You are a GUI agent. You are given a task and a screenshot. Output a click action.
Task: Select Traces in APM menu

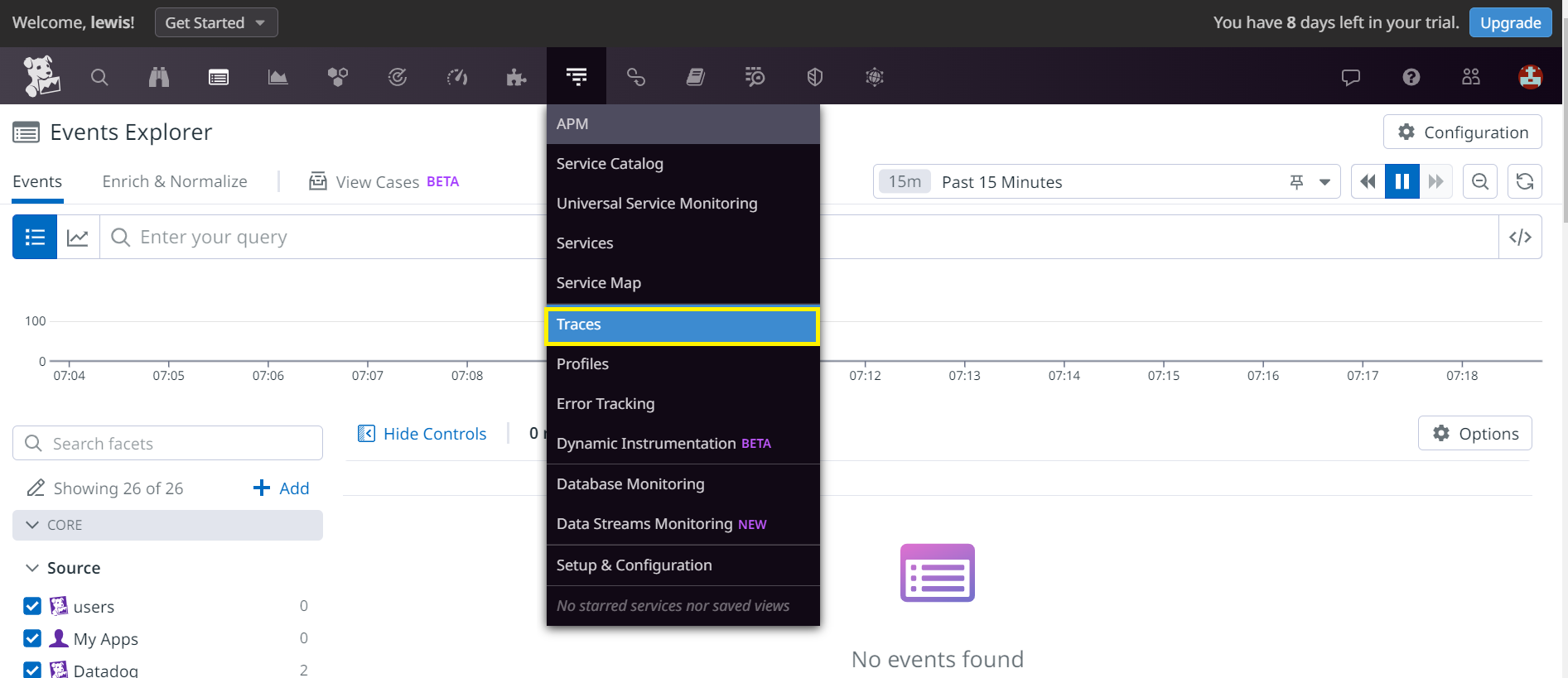point(683,325)
